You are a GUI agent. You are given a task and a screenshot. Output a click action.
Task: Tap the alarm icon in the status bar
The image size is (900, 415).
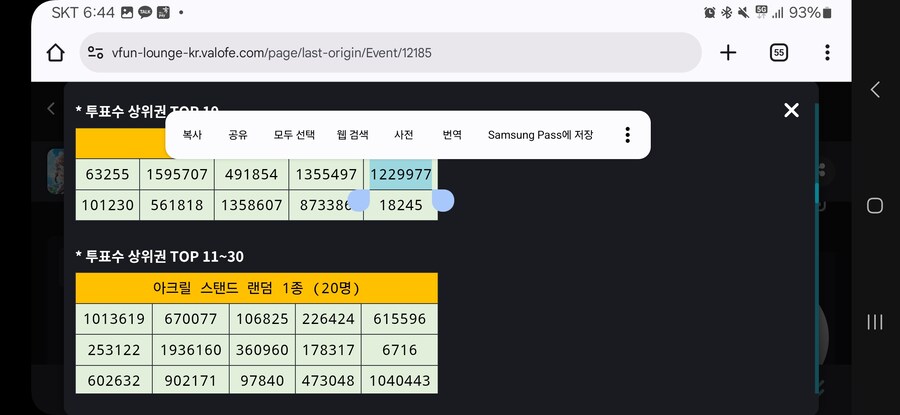[x=709, y=13]
